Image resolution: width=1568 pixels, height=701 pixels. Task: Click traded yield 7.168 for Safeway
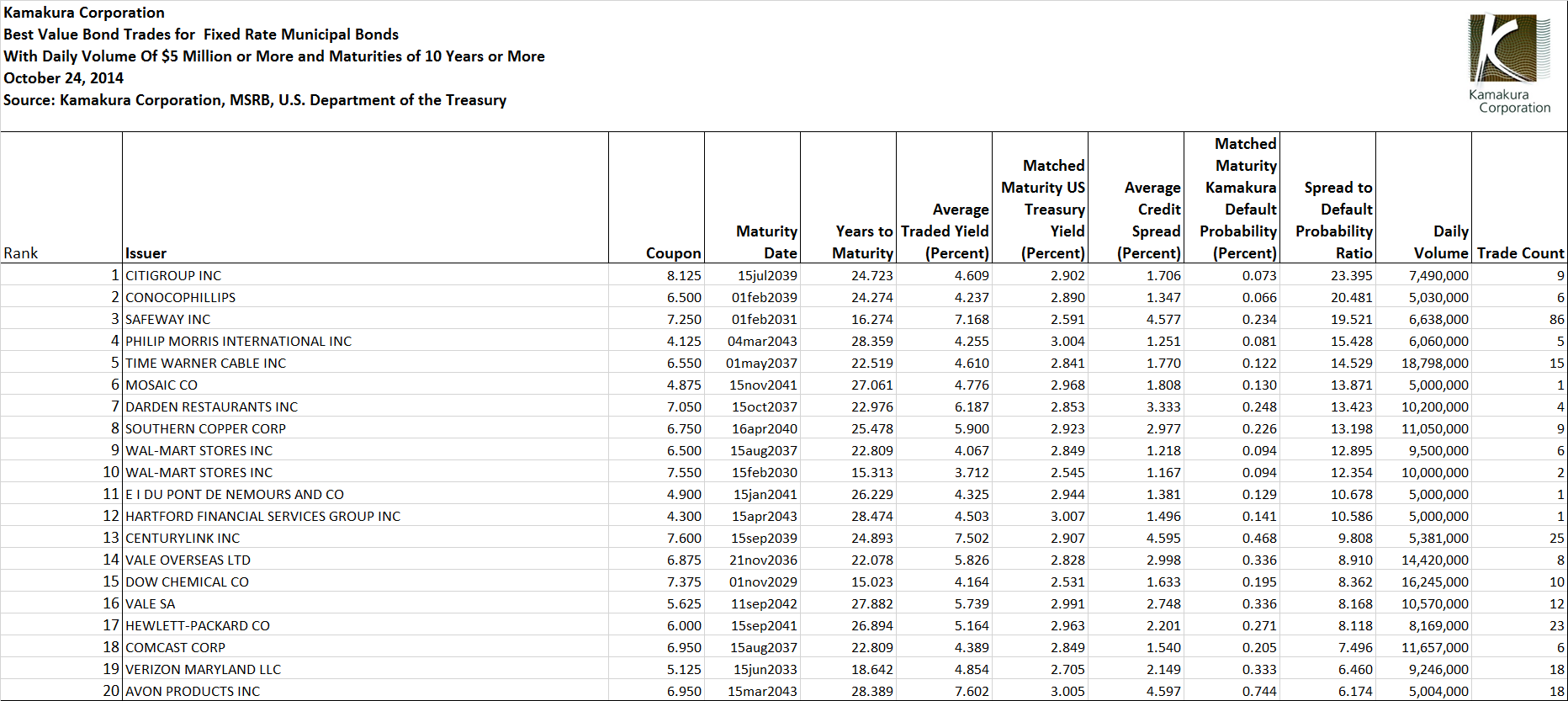[972, 320]
